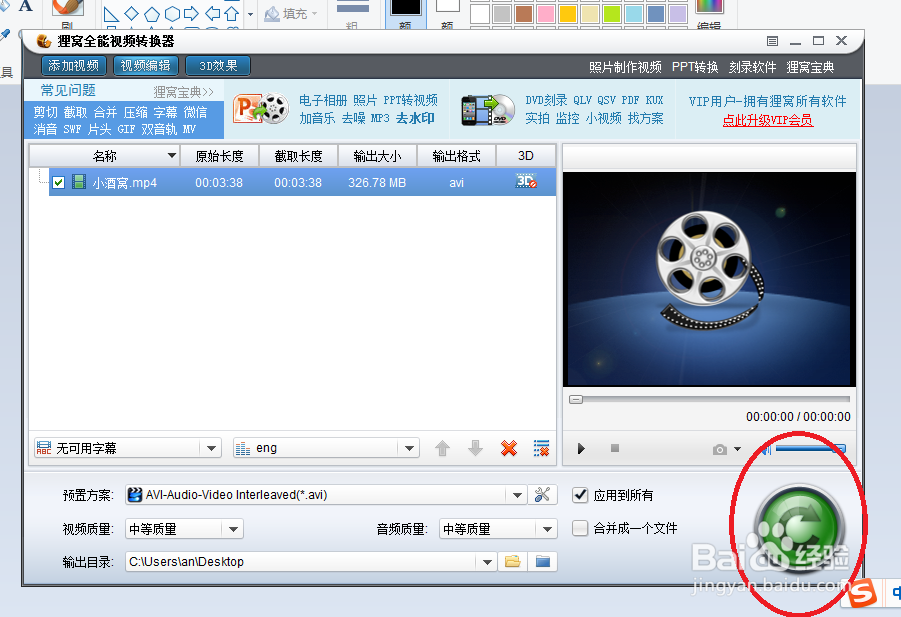901x617 pixels.
Task: Click Paint's black Color 1 box
Action: pos(406,8)
